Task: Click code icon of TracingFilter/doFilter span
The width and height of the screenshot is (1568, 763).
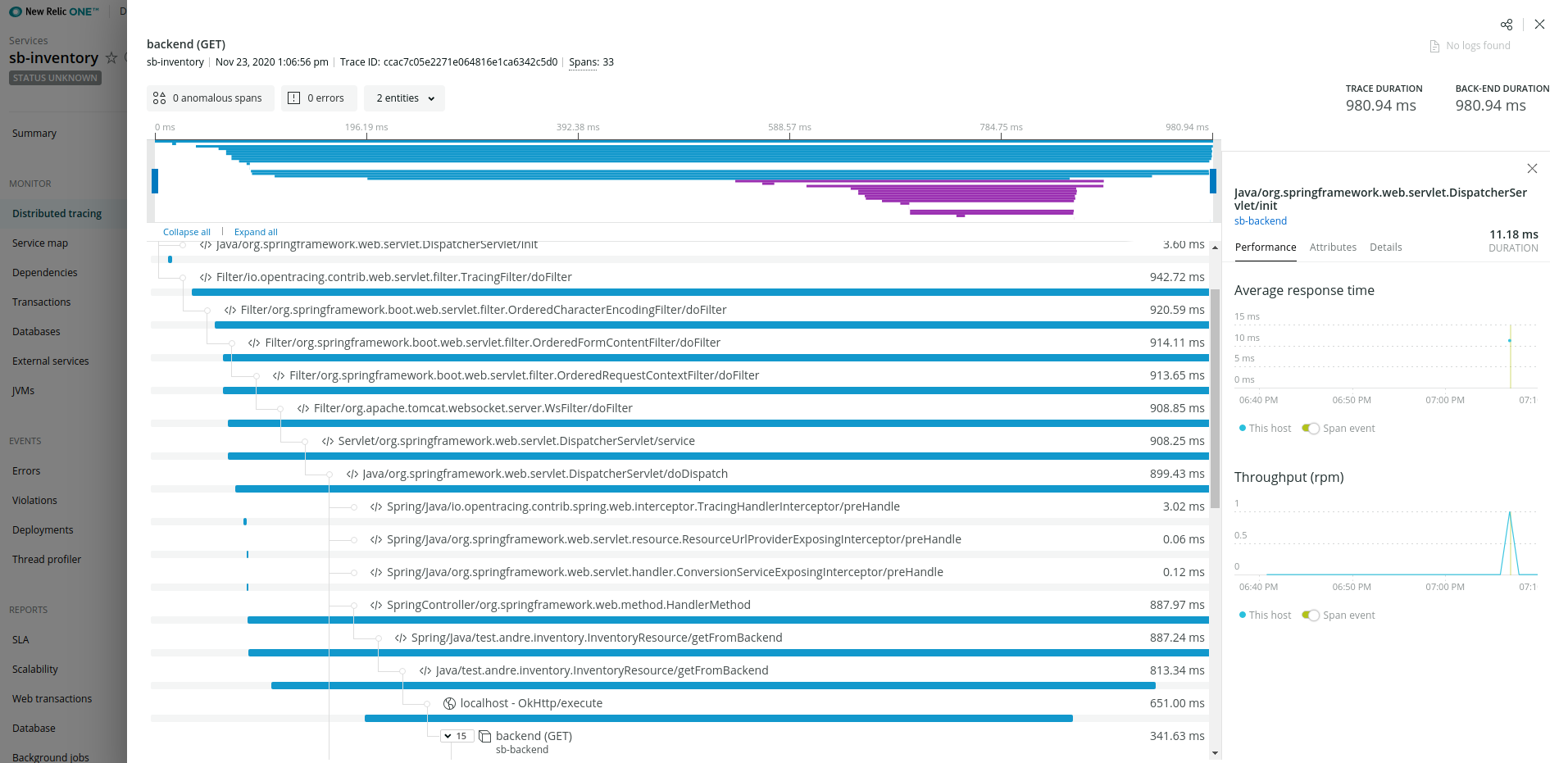Action: click(206, 278)
